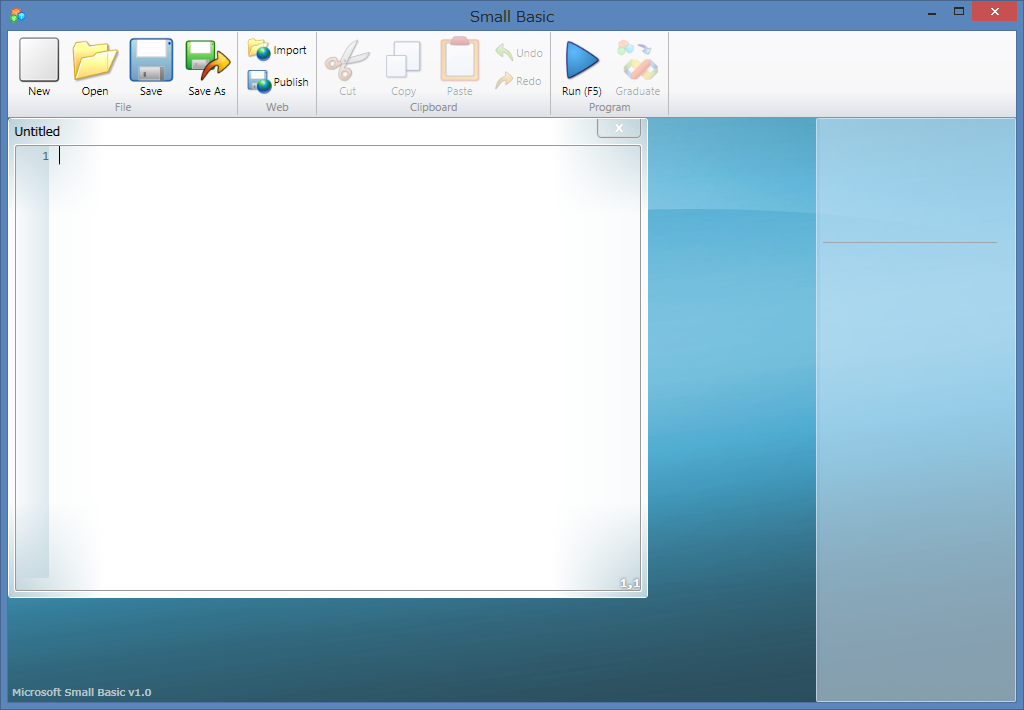Maximize the Small Basic window

[x=959, y=12]
